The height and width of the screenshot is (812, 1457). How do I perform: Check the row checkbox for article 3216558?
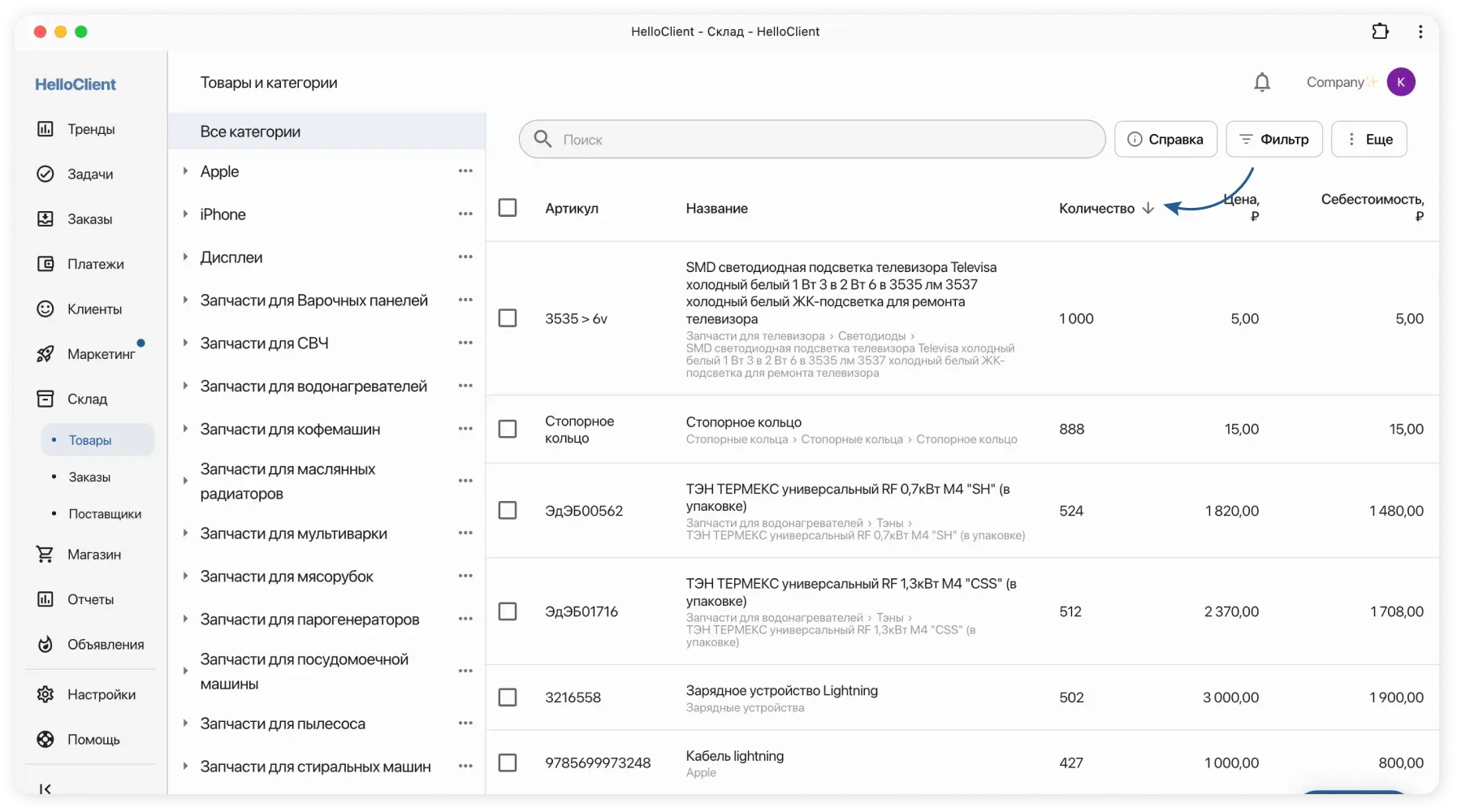click(x=508, y=697)
